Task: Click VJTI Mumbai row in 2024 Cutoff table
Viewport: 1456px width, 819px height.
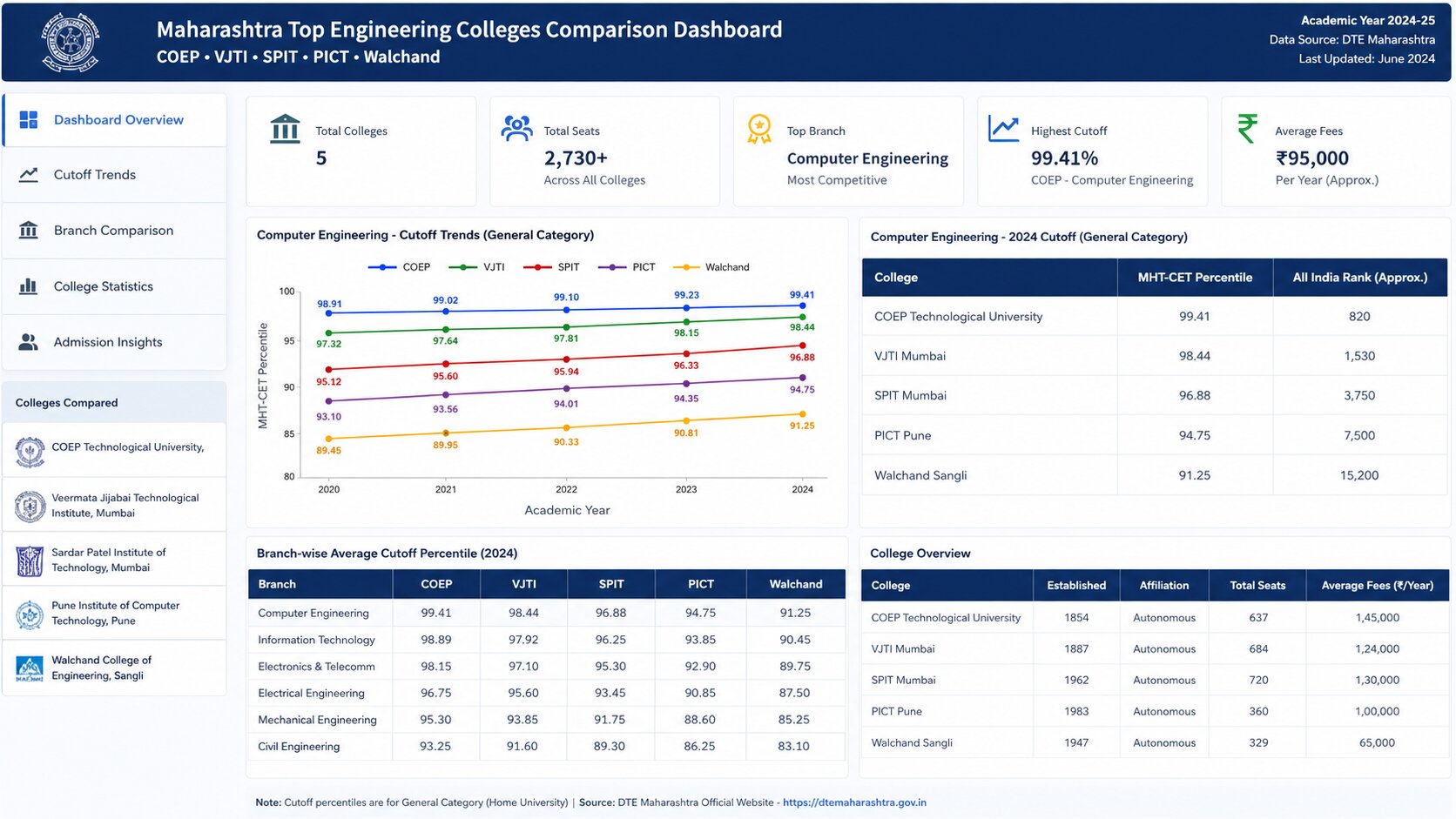Action: [x=1155, y=356]
